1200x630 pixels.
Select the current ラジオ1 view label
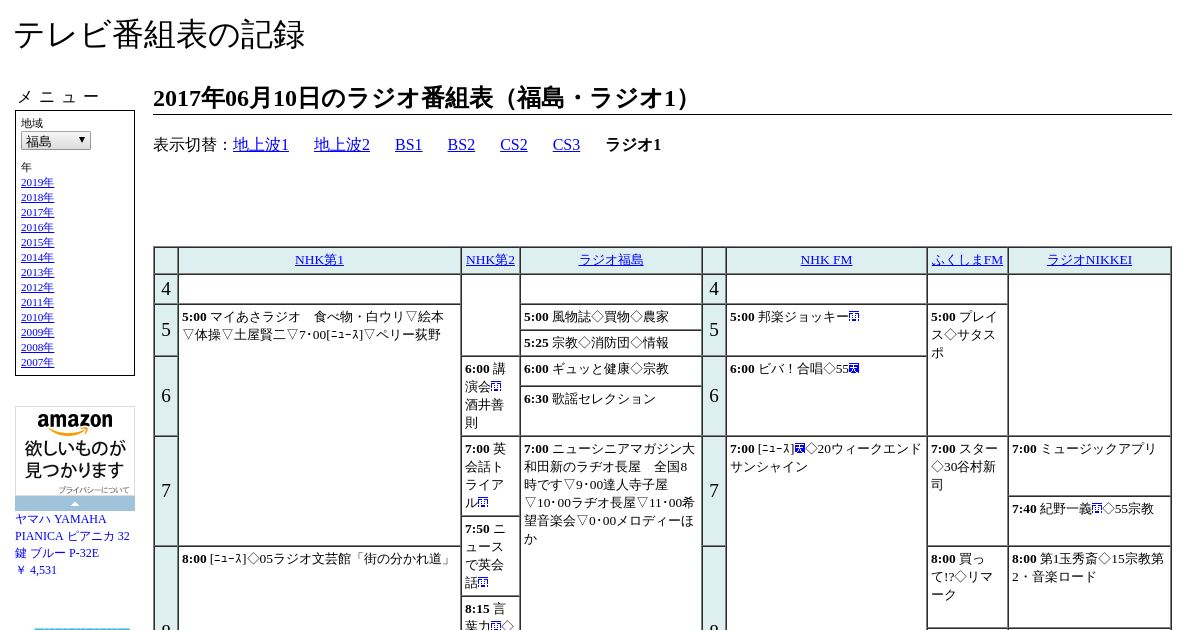[633, 145]
